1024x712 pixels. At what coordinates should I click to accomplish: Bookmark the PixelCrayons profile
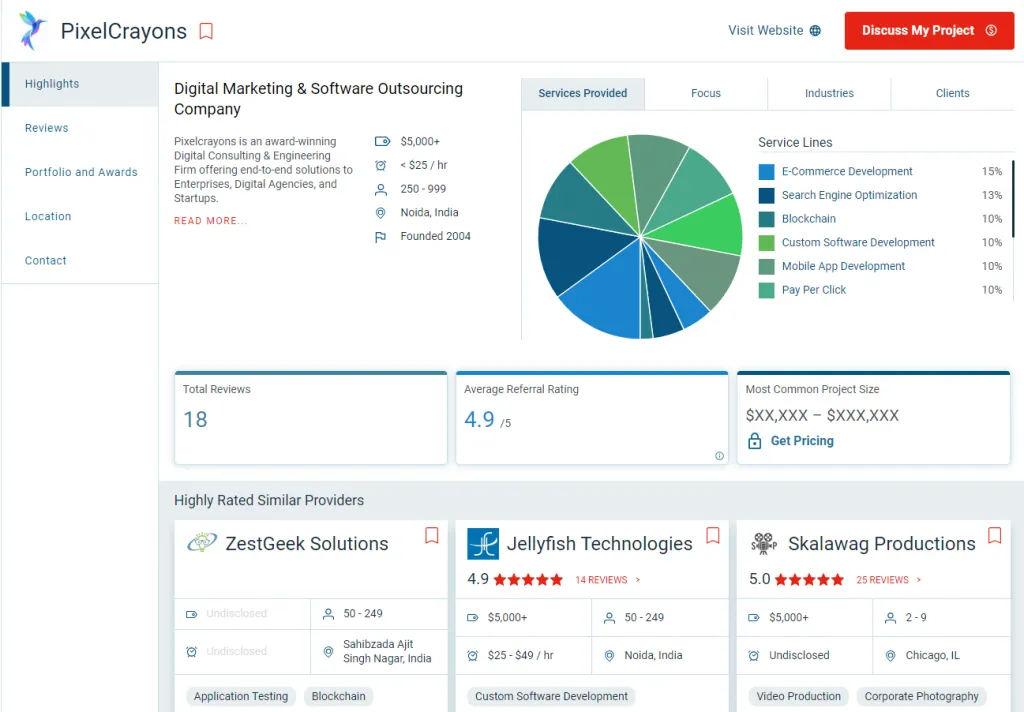(206, 31)
